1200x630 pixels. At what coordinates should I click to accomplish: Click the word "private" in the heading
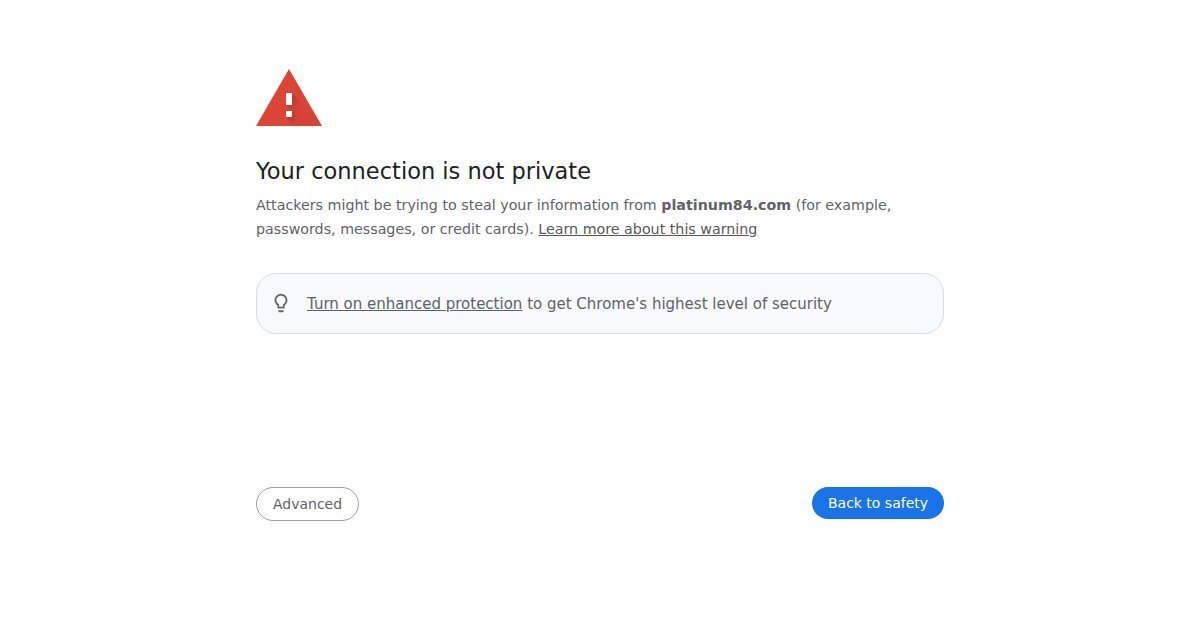coord(551,171)
